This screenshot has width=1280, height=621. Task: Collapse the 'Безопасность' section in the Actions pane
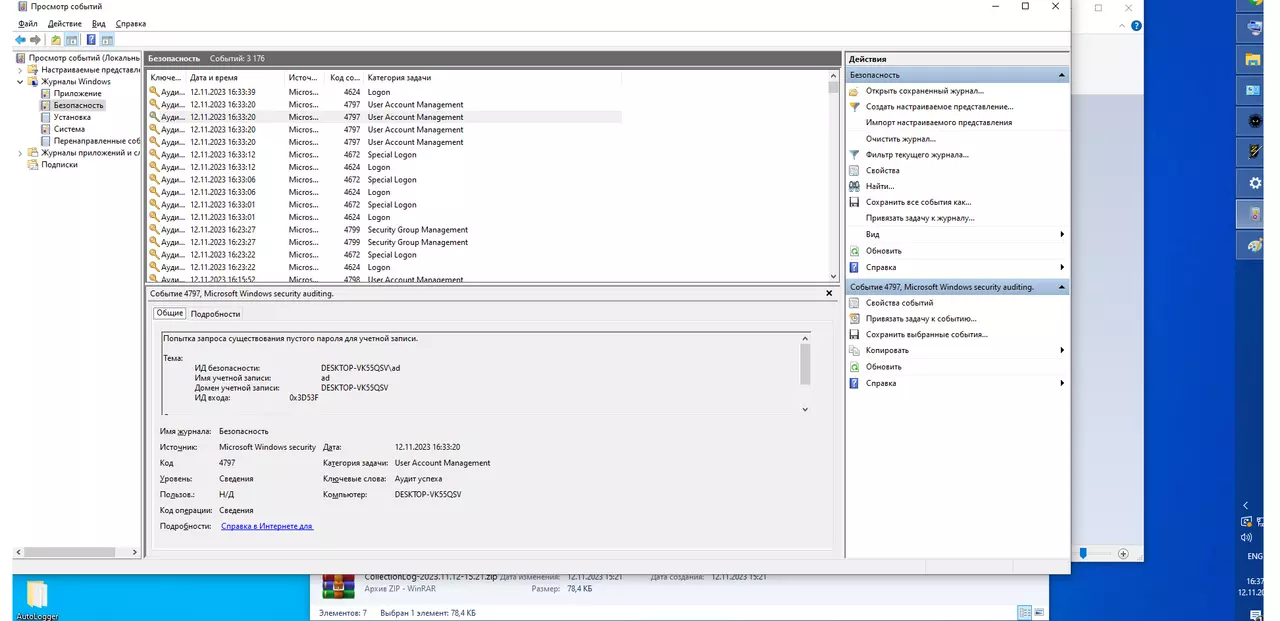[x=1061, y=75]
